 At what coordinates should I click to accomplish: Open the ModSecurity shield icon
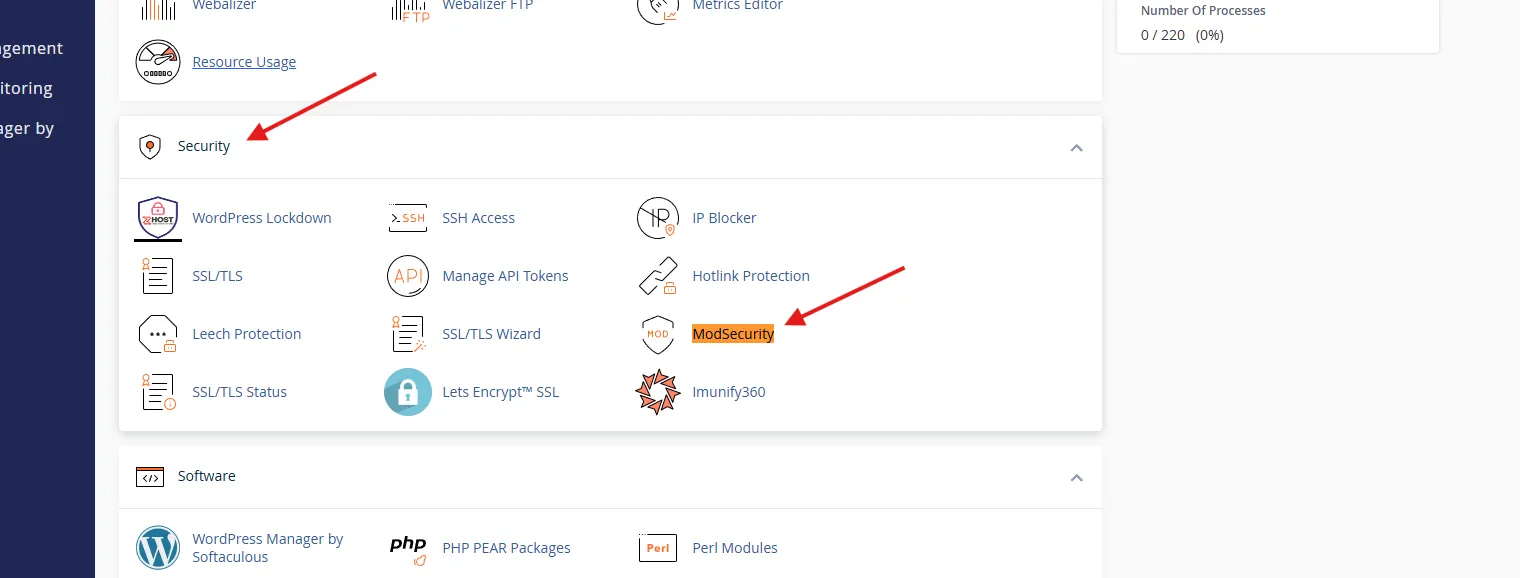(658, 334)
